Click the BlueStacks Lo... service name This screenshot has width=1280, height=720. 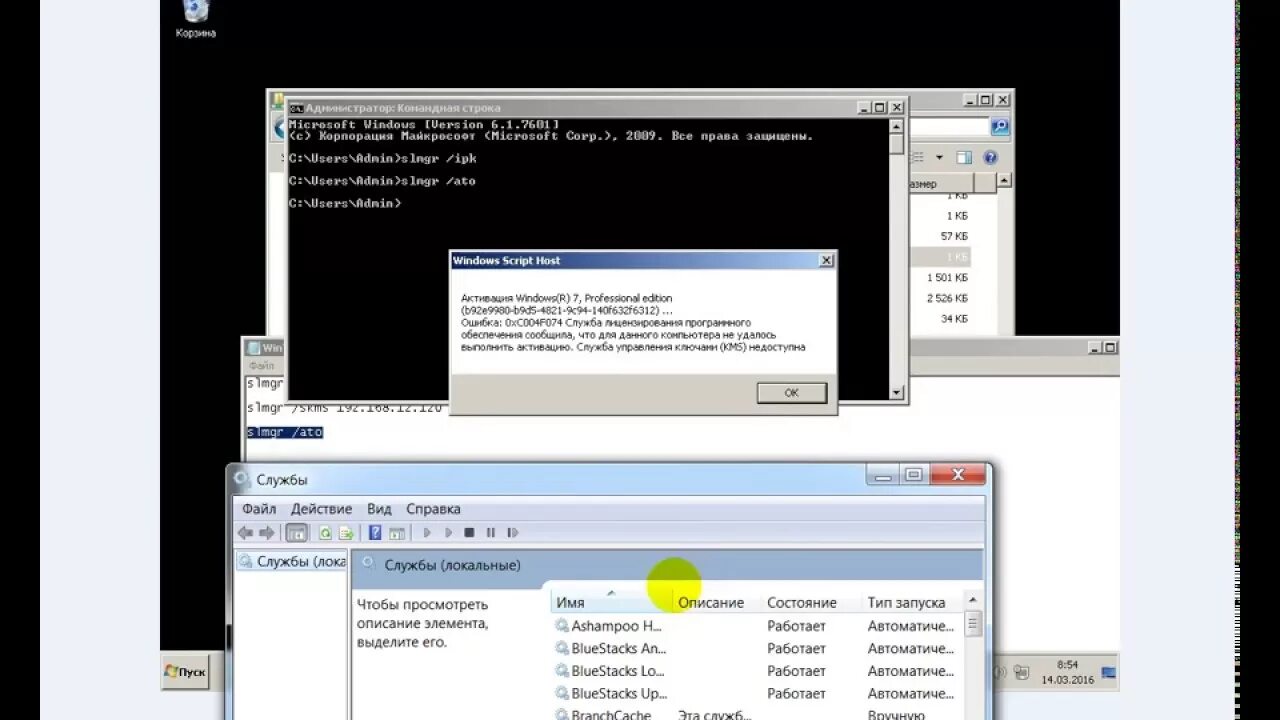point(618,671)
